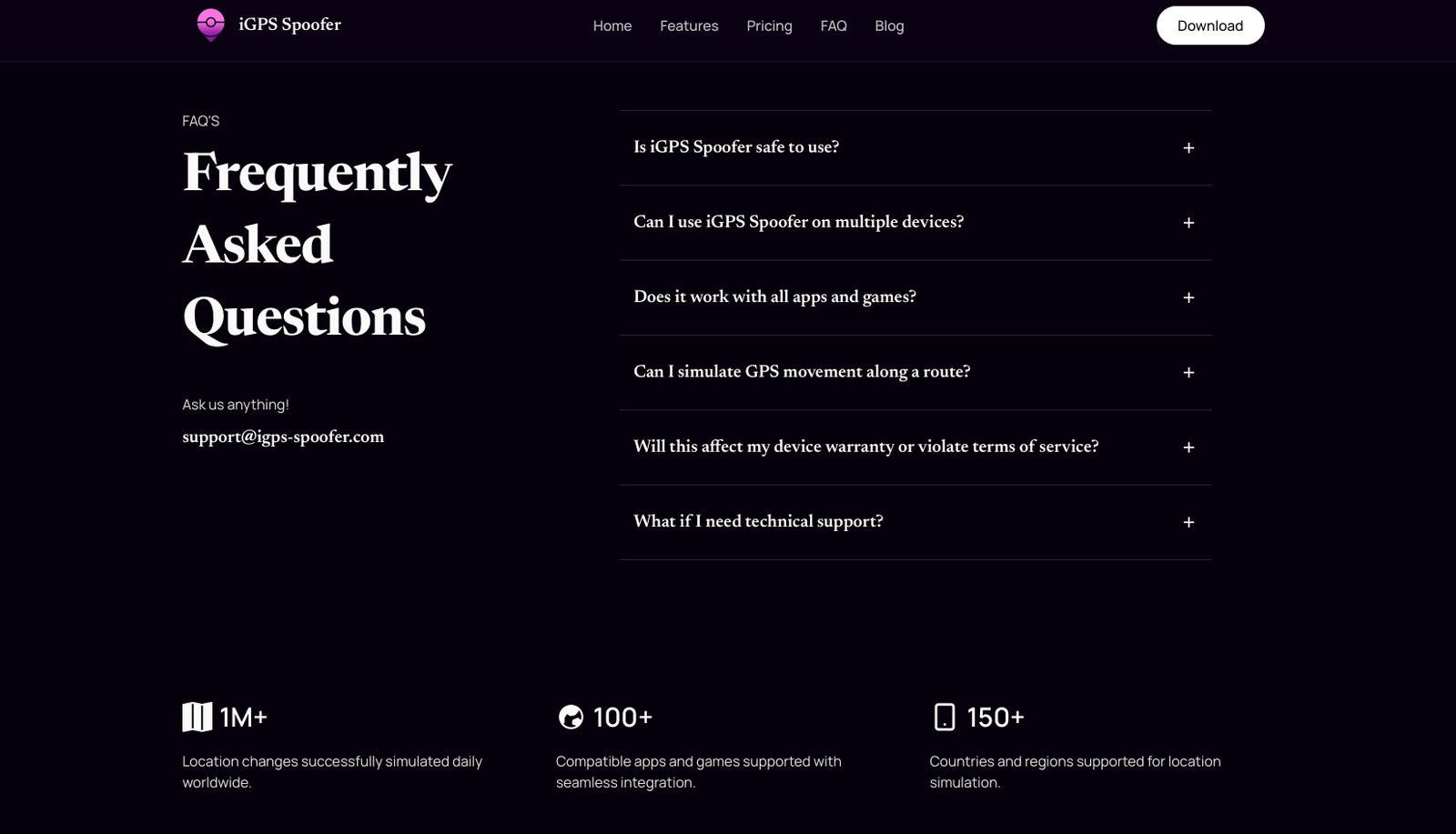Viewport: 1456px width, 834px height.
Task: Expand the device warranty and terms question
Action: 865,447
